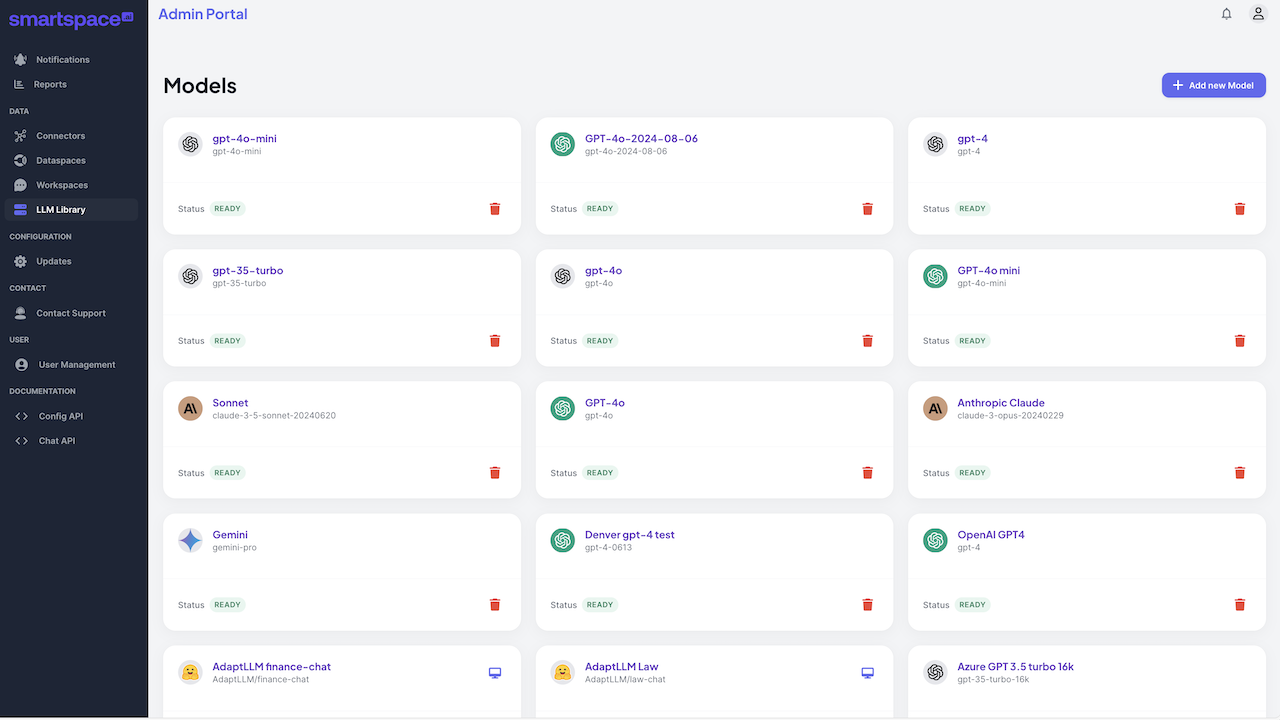Click trash icon on the gpt-4o card
1280x720 pixels.
(868, 341)
